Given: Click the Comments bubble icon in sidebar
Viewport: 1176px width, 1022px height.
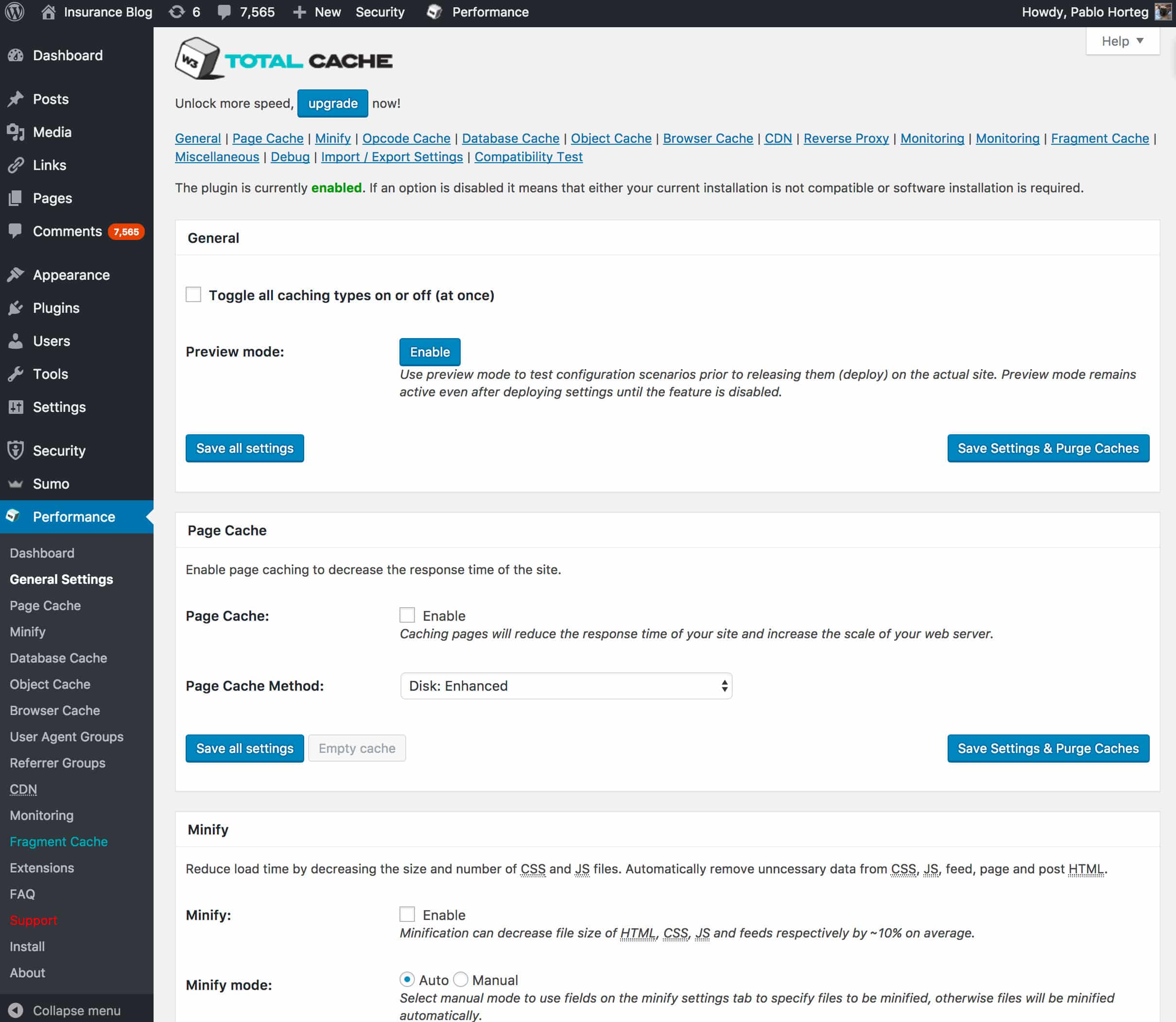Looking at the screenshot, I should (16, 231).
